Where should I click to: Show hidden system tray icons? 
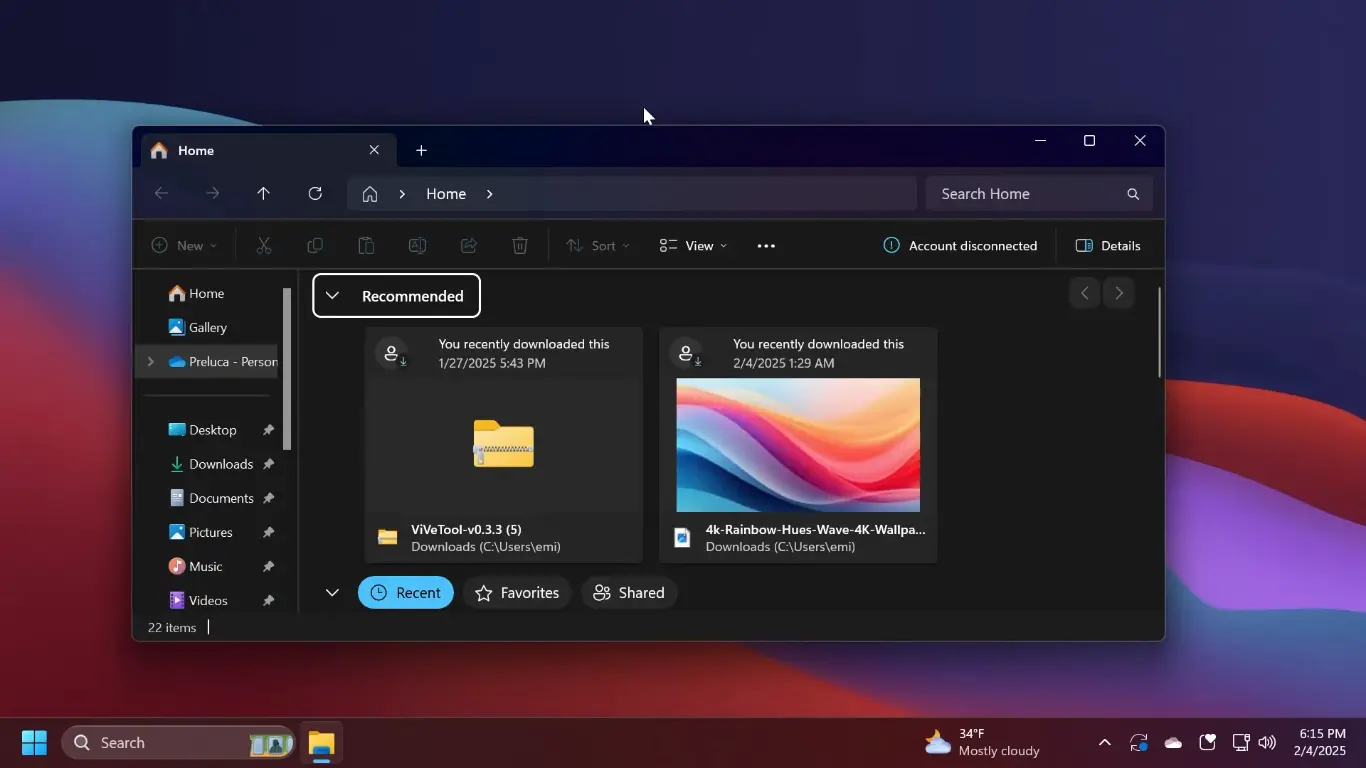(x=1104, y=743)
